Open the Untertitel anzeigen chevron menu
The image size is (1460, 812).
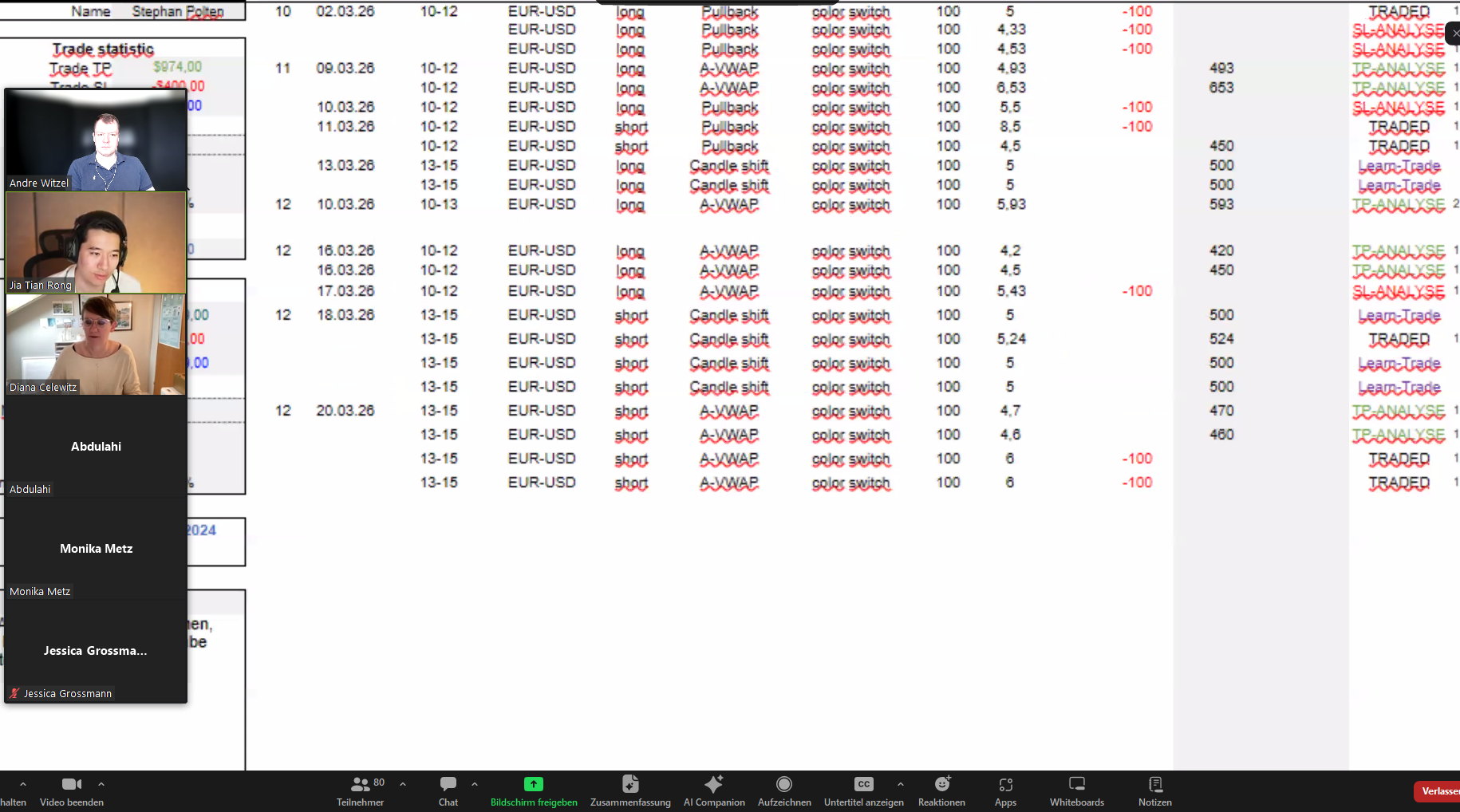(x=901, y=783)
